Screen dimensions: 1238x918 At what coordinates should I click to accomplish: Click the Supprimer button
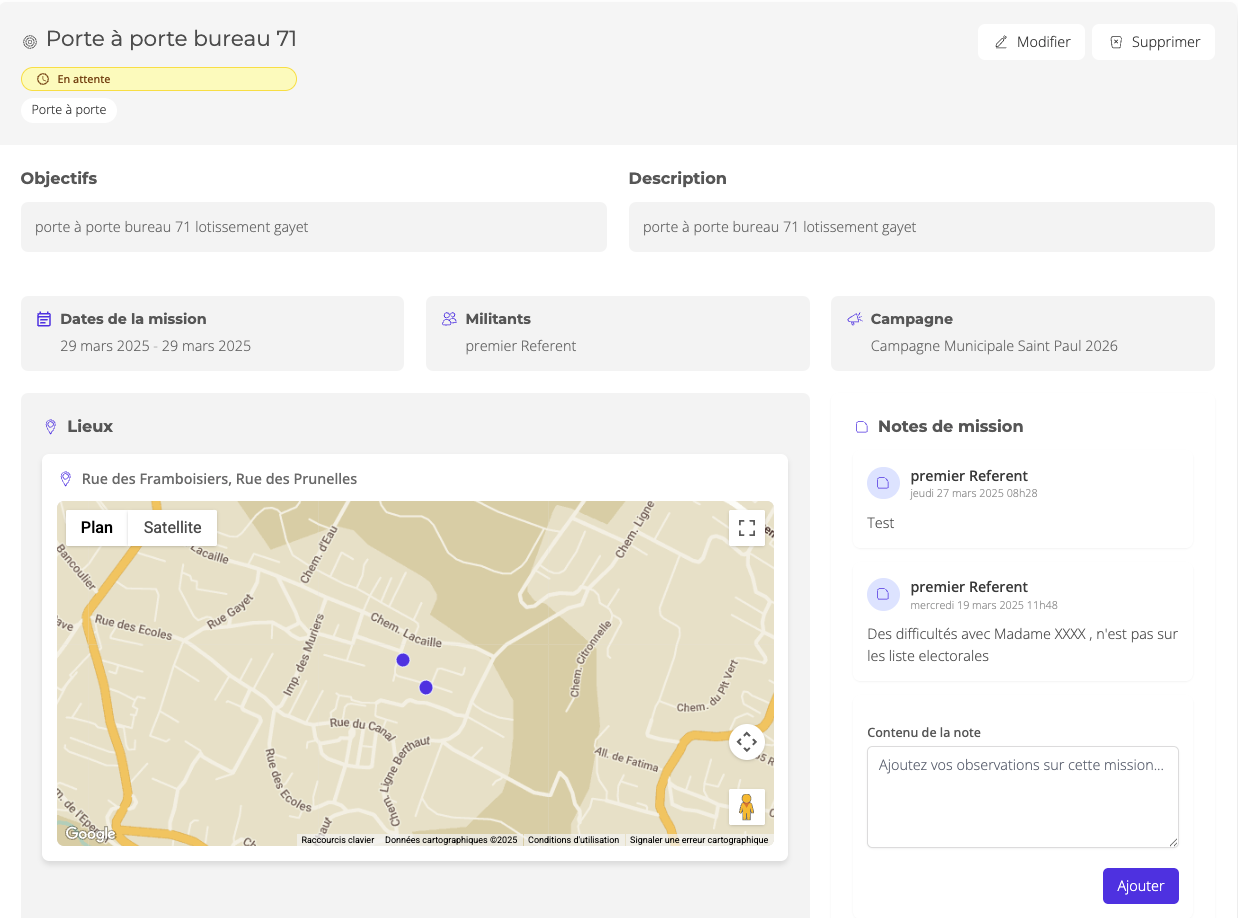pyautogui.click(x=1153, y=42)
